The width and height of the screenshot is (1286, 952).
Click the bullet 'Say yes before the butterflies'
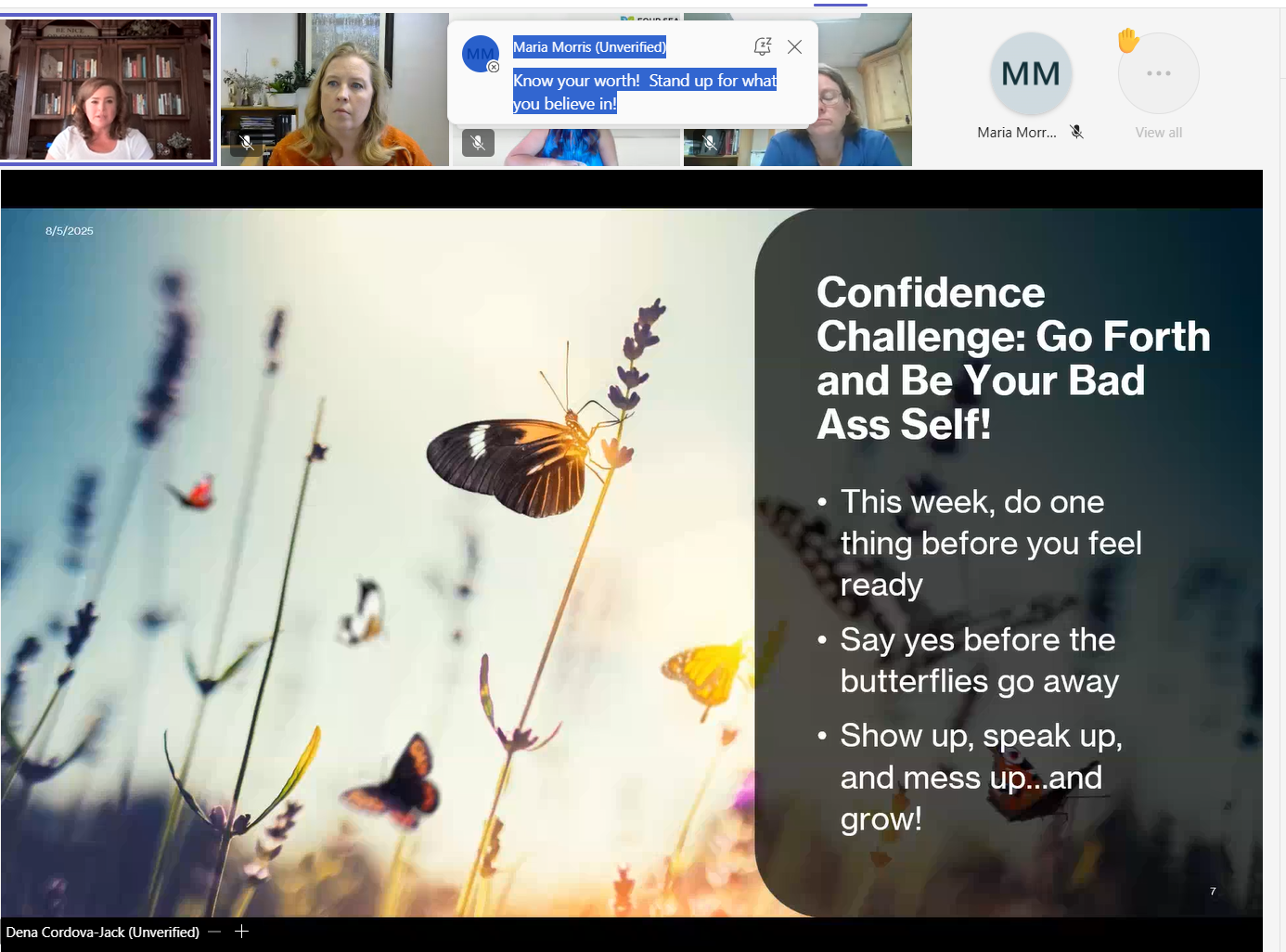[x=979, y=660]
